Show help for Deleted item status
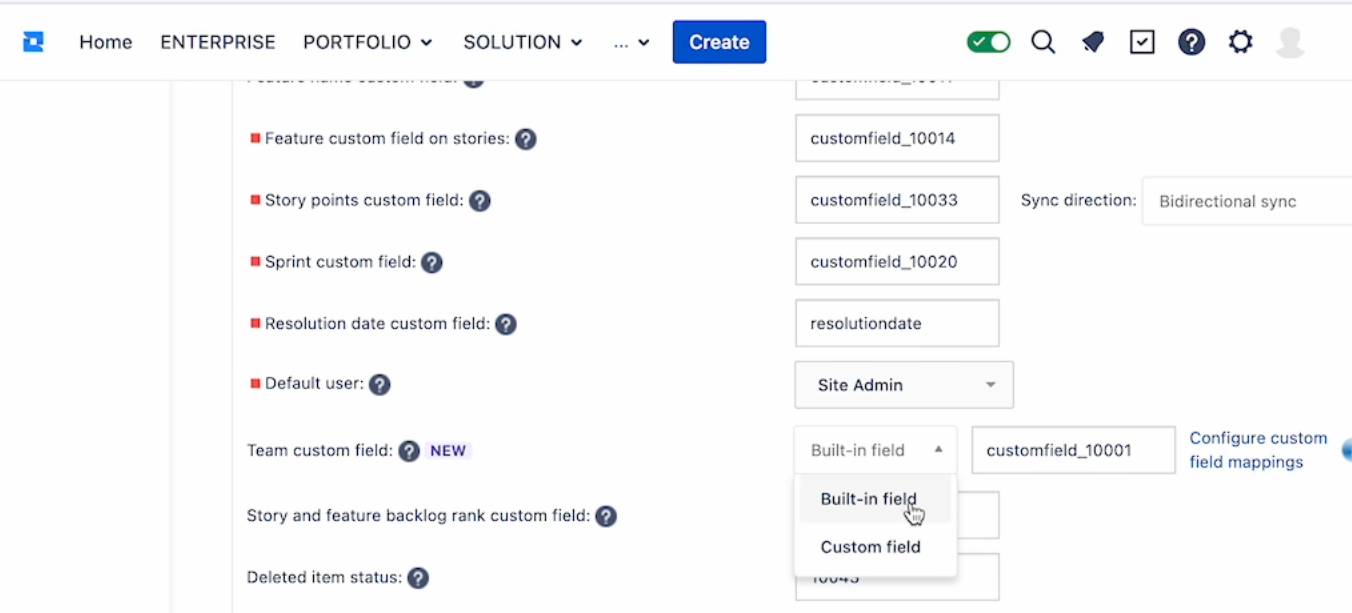Image resolution: width=1352 pixels, height=613 pixels. click(x=418, y=578)
